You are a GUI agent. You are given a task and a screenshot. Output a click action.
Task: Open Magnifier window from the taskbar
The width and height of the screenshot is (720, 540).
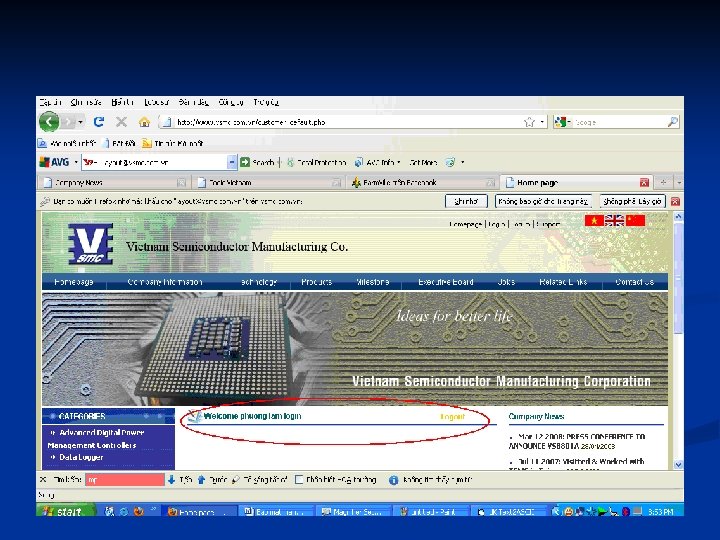coord(355,512)
